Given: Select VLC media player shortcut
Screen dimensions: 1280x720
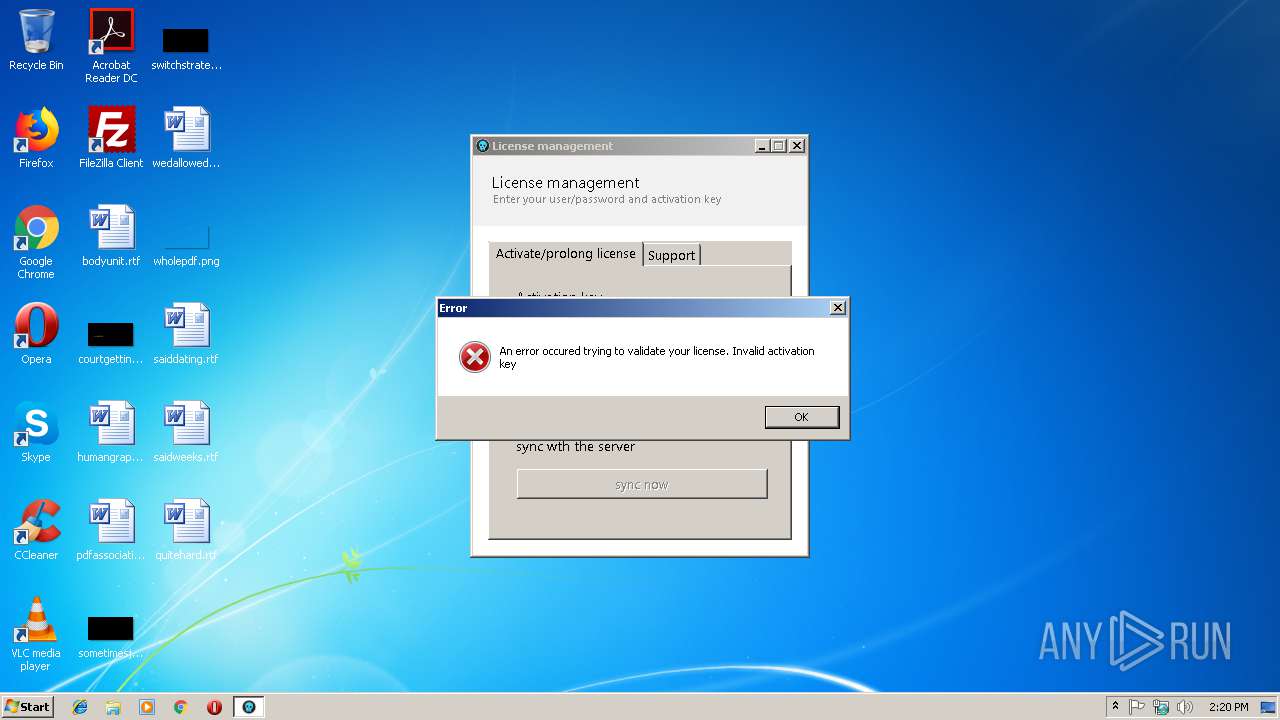Looking at the screenshot, I should [x=36, y=634].
